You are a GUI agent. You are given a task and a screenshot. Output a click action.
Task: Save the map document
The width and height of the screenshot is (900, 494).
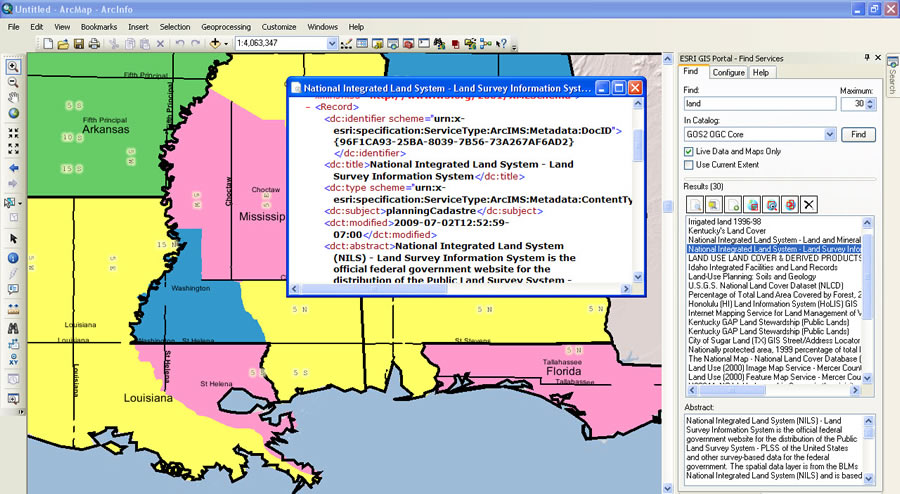[x=79, y=44]
